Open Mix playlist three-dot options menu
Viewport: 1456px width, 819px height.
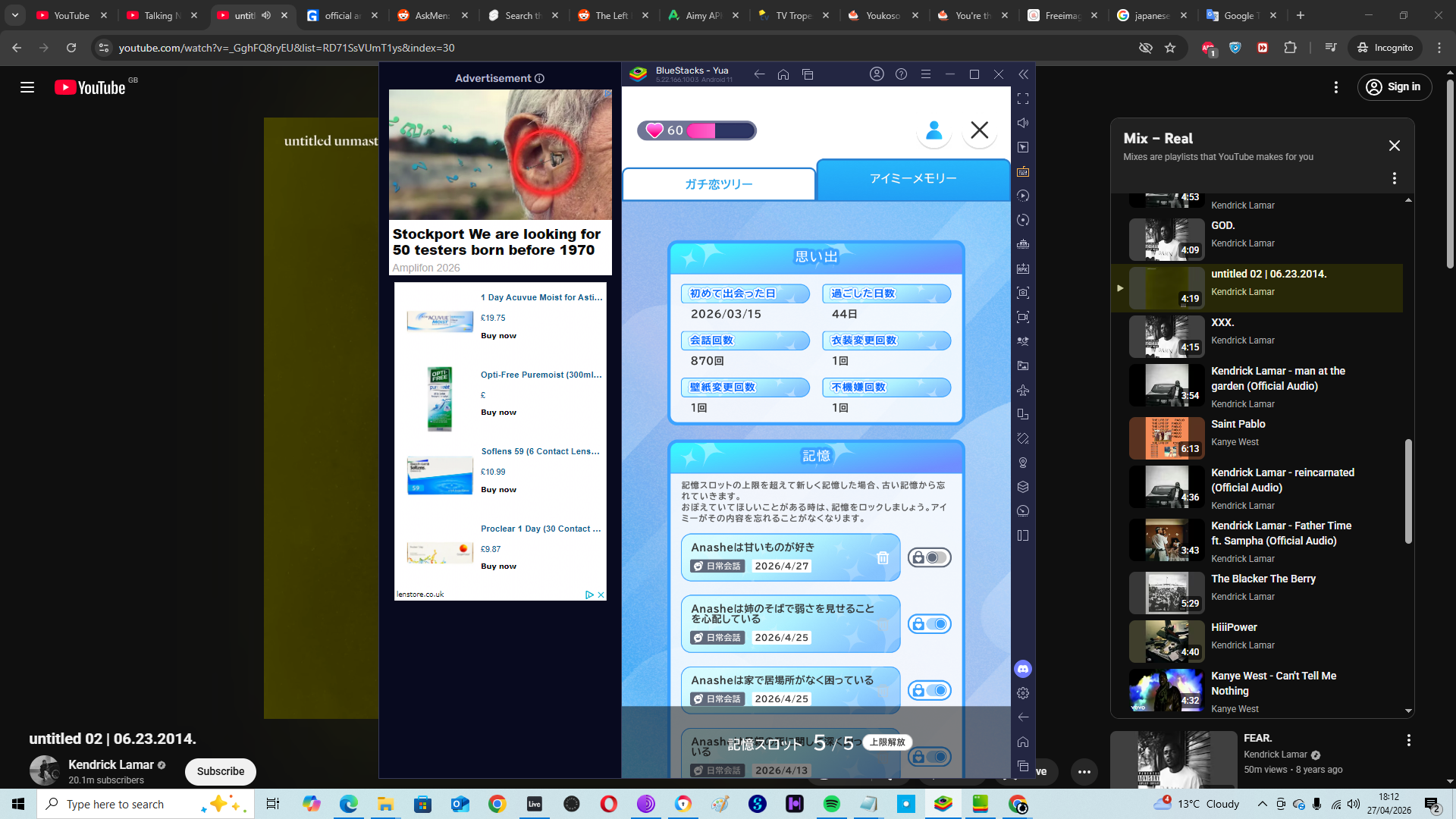pos(1394,178)
